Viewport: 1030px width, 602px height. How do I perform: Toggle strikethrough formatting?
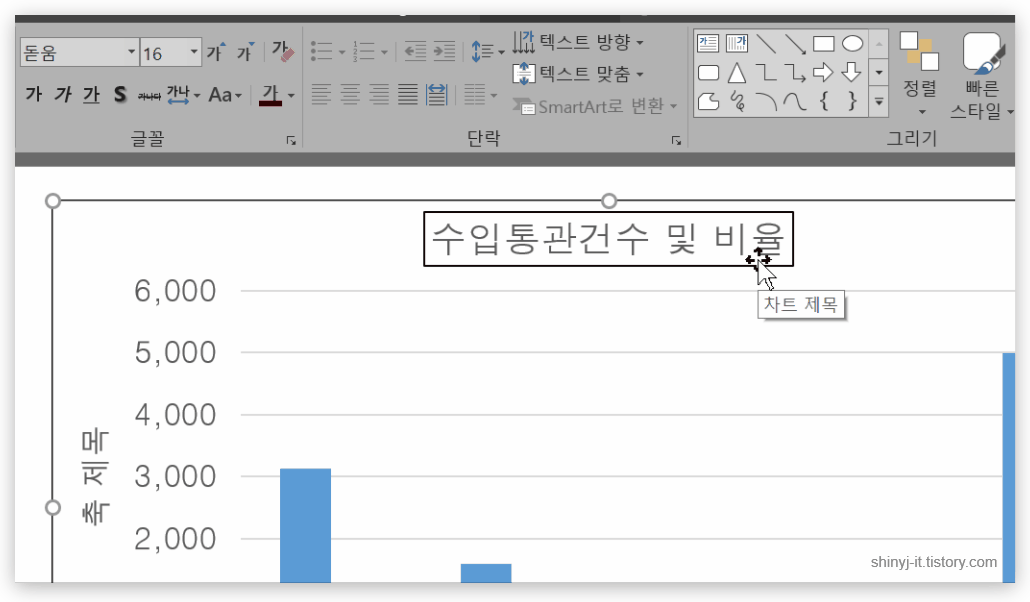tap(149, 96)
